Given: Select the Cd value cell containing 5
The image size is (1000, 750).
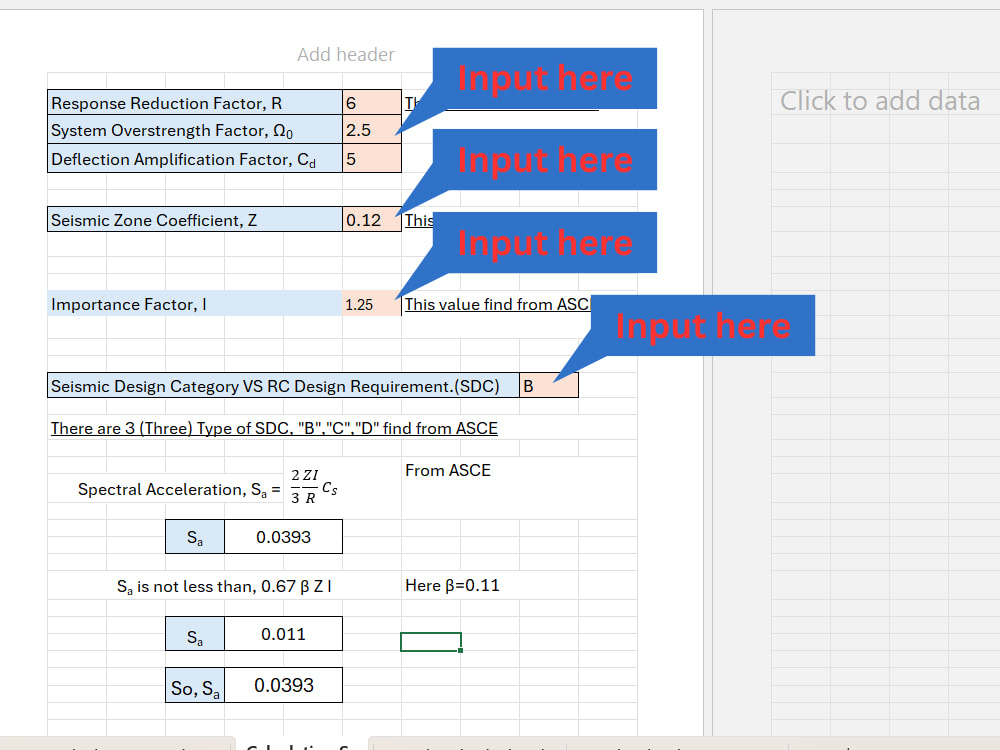Looking at the screenshot, I should (372, 159).
